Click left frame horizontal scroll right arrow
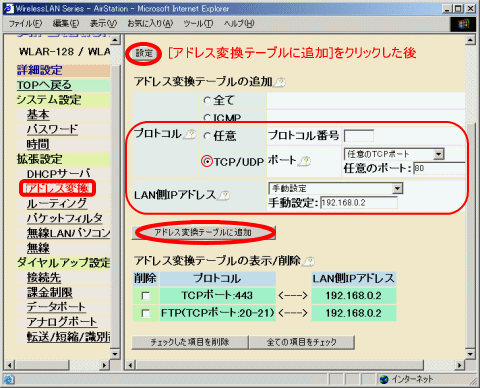The image size is (480, 388). pos(105,365)
